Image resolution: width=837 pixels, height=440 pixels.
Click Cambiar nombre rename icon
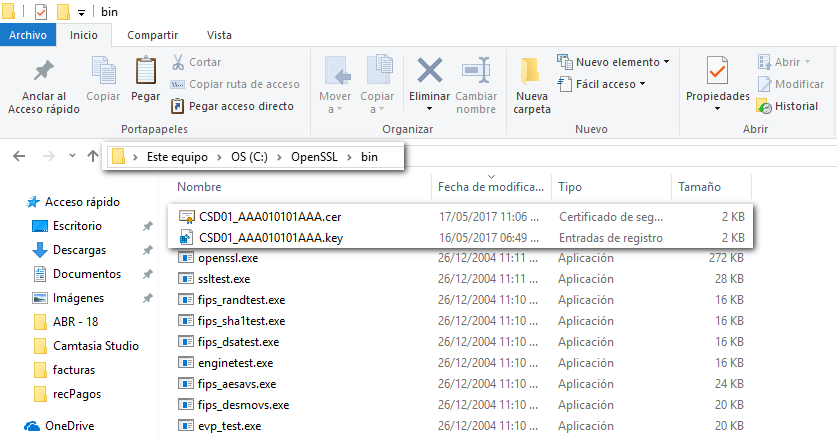[476, 70]
